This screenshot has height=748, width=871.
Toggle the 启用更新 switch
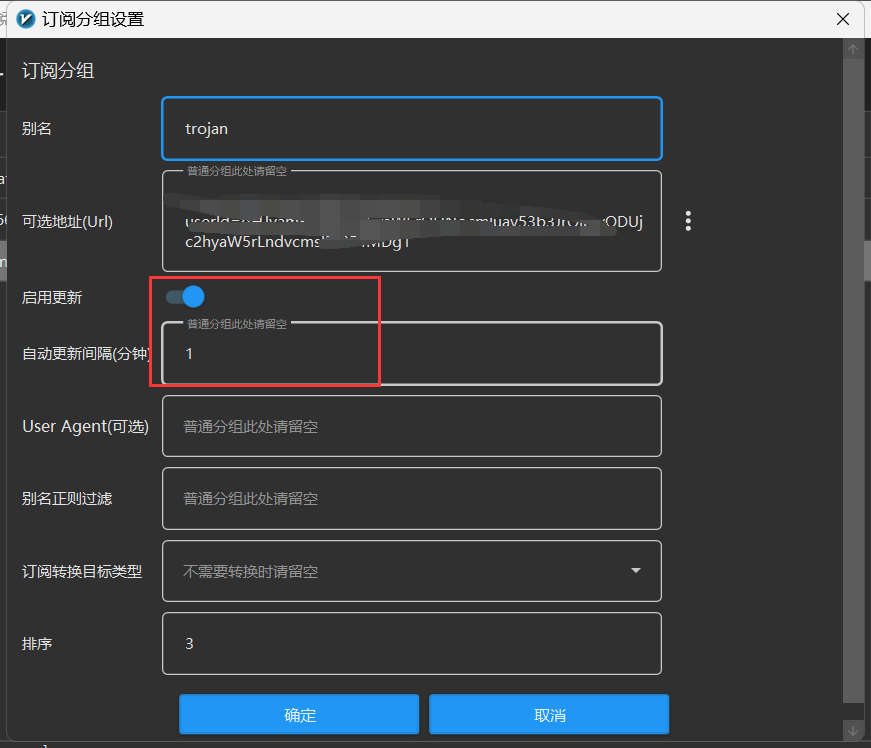185,297
